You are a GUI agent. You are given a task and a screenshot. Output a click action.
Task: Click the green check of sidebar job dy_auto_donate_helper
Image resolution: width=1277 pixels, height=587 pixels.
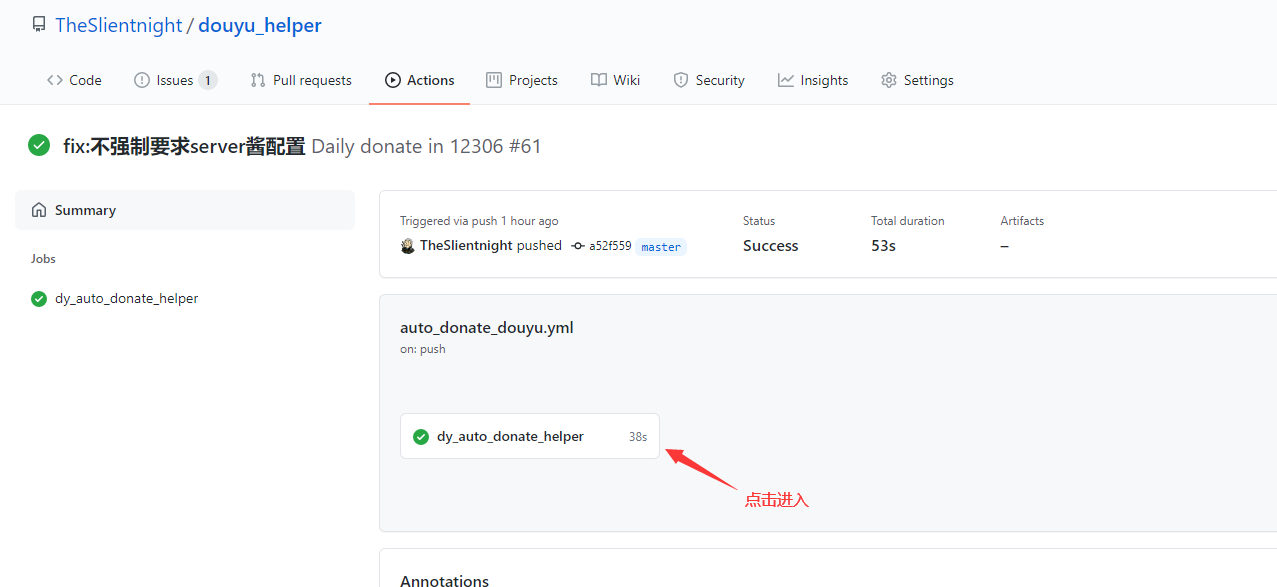pyautogui.click(x=39, y=298)
